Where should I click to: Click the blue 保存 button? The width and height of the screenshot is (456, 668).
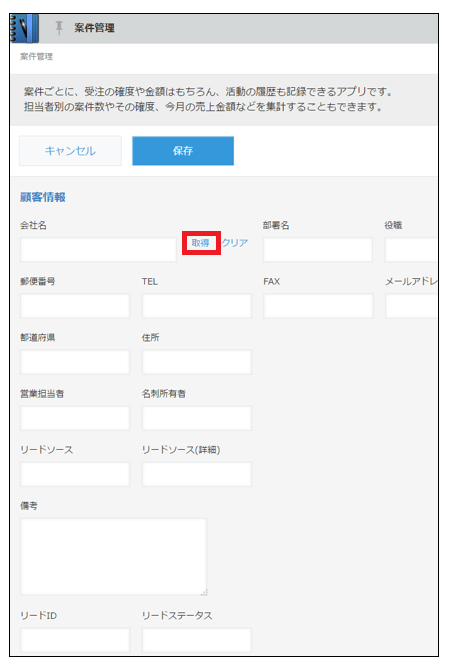pos(183,151)
